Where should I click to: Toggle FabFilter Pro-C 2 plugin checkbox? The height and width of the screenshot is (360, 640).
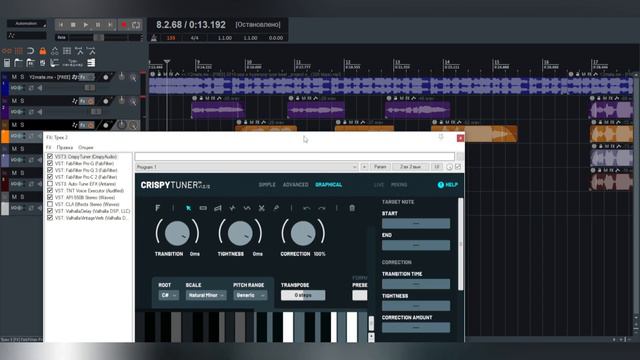(50, 177)
